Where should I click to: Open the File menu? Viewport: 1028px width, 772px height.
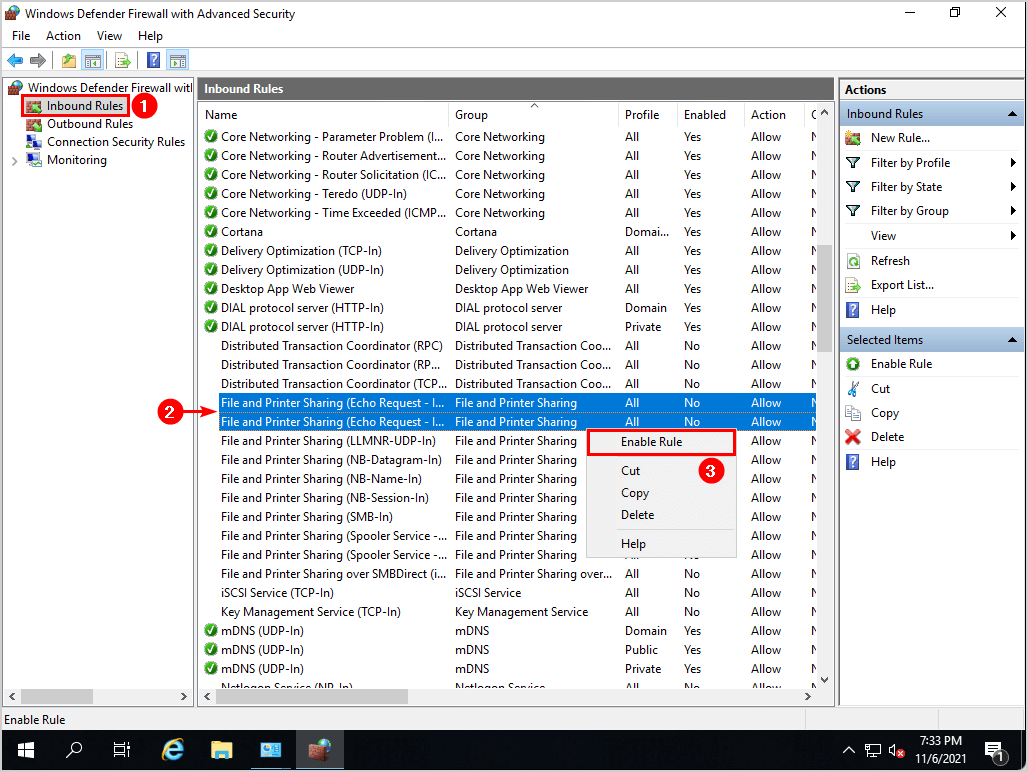coord(21,36)
